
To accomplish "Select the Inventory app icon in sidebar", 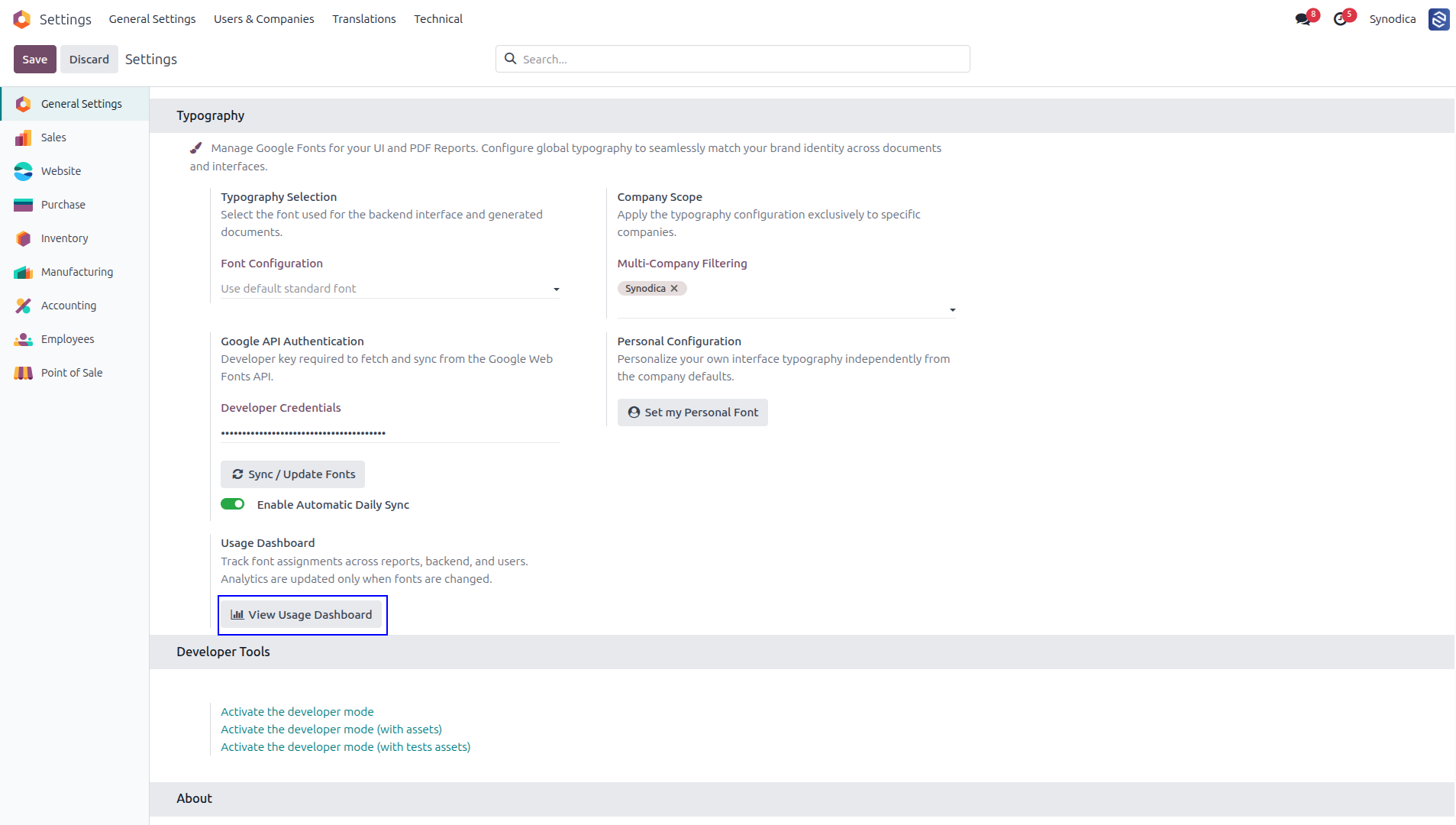I will (24, 238).
